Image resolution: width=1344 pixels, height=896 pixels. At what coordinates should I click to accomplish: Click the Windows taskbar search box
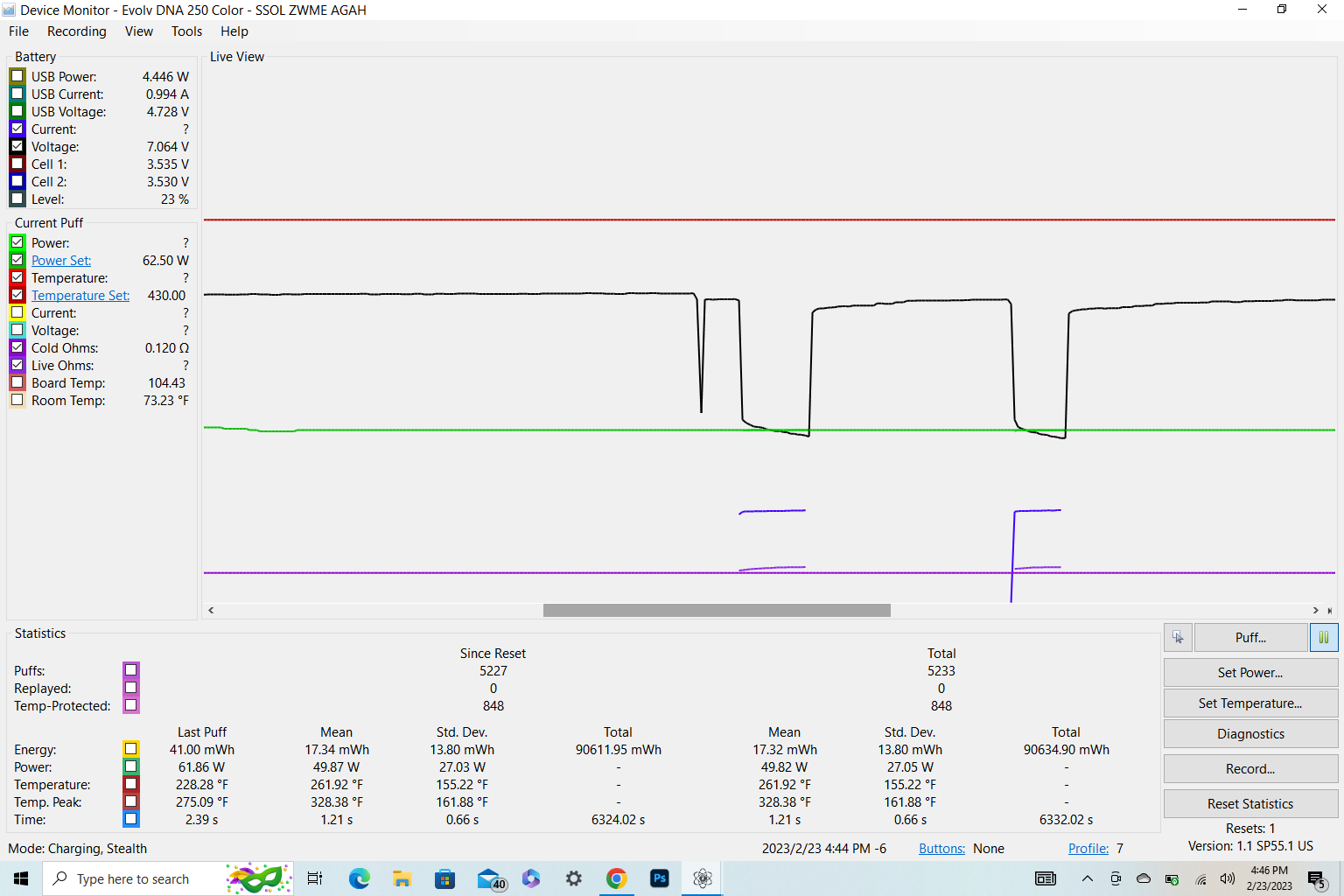(x=131, y=878)
